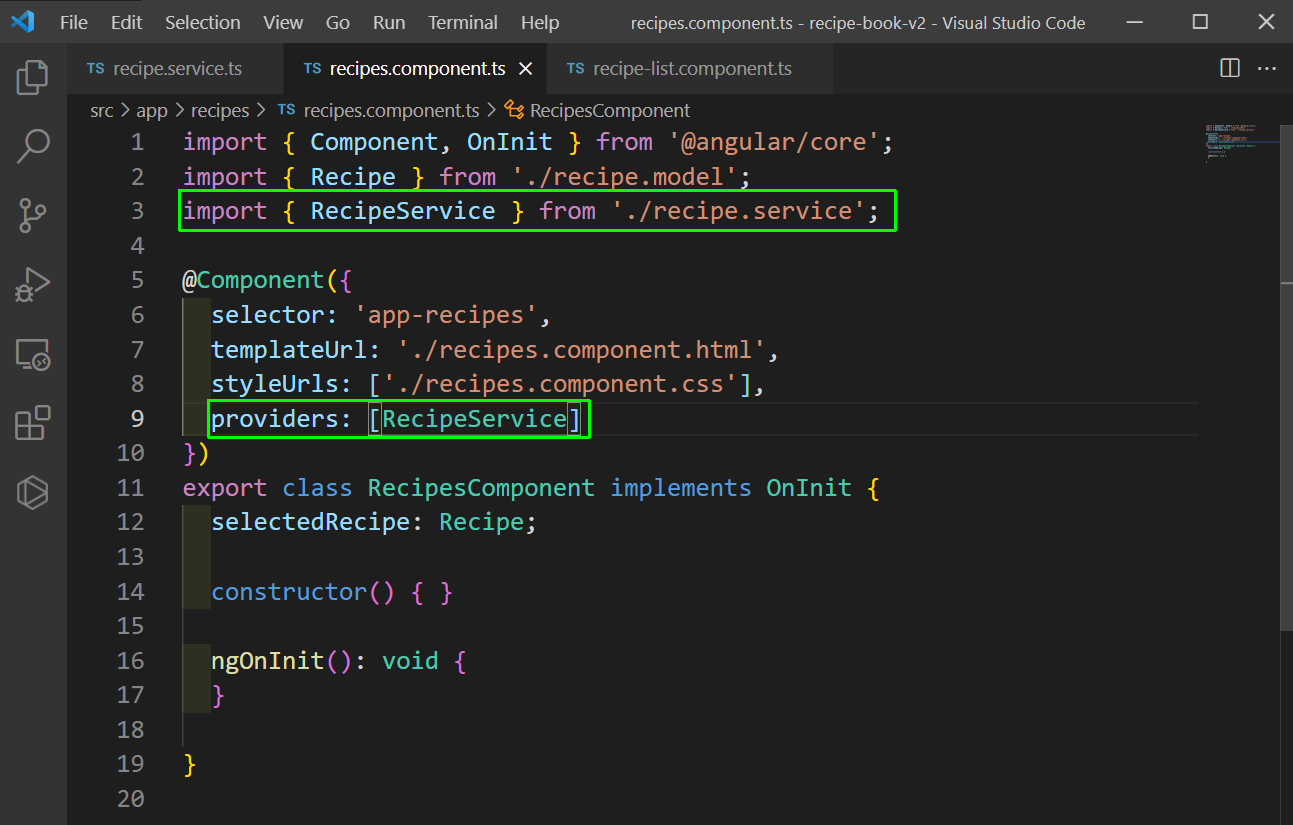This screenshot has height=825, width=1293.
Task: Click the VS Code logo icon
Action: coord(23,21)
